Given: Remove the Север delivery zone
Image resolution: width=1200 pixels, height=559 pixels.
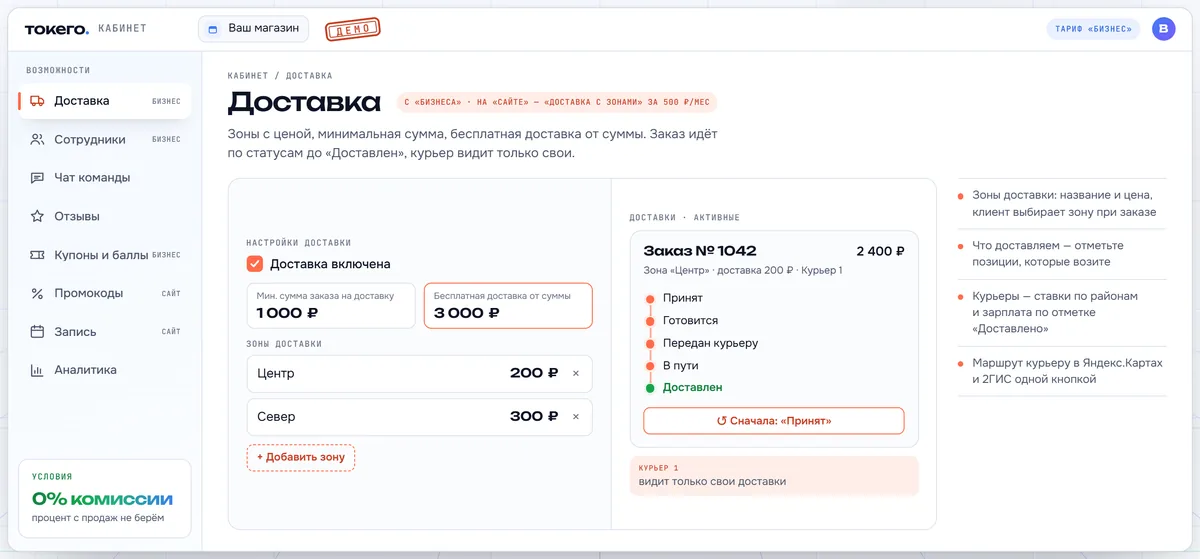Looking at the screenshot, I should pyautogui.click(x=576, y=417).
